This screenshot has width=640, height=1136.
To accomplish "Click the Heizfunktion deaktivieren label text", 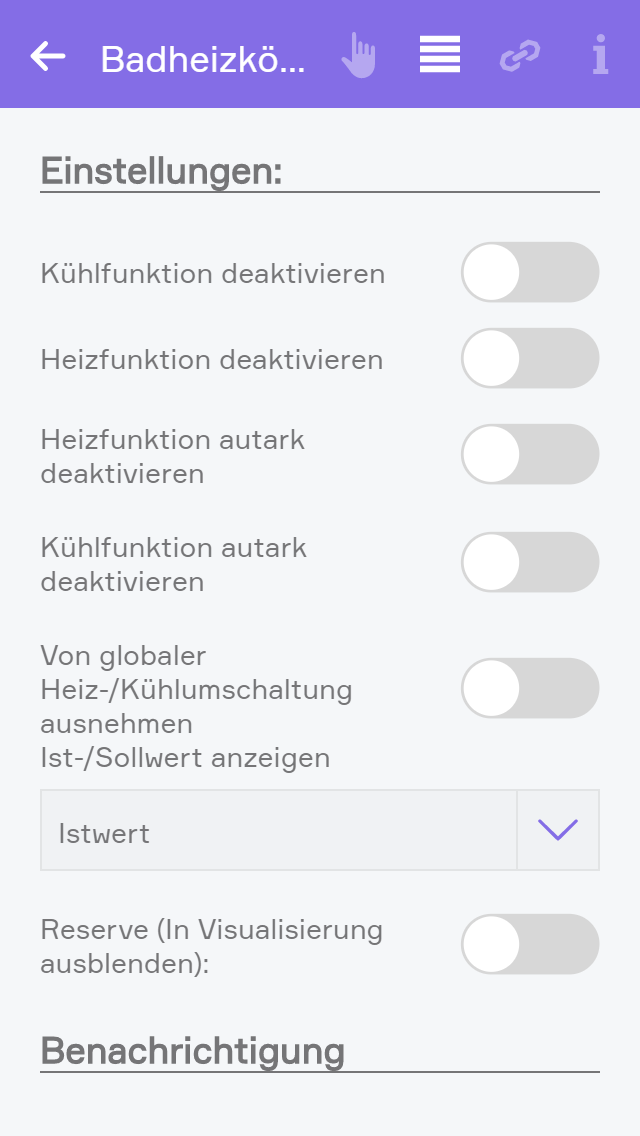I will [x=212, y=359].
